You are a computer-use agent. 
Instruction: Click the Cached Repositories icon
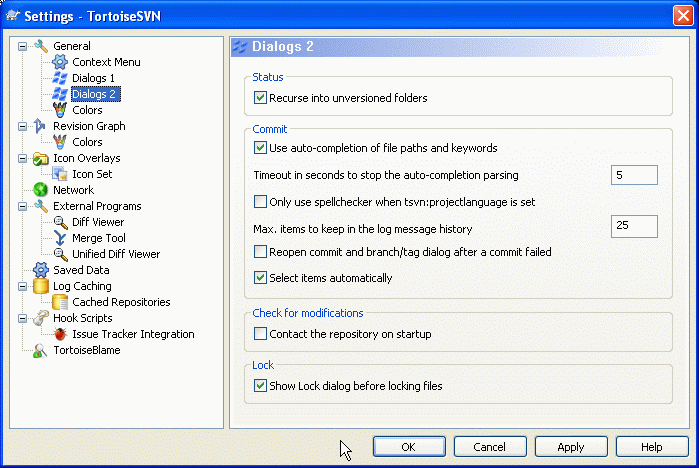(60, 302)
